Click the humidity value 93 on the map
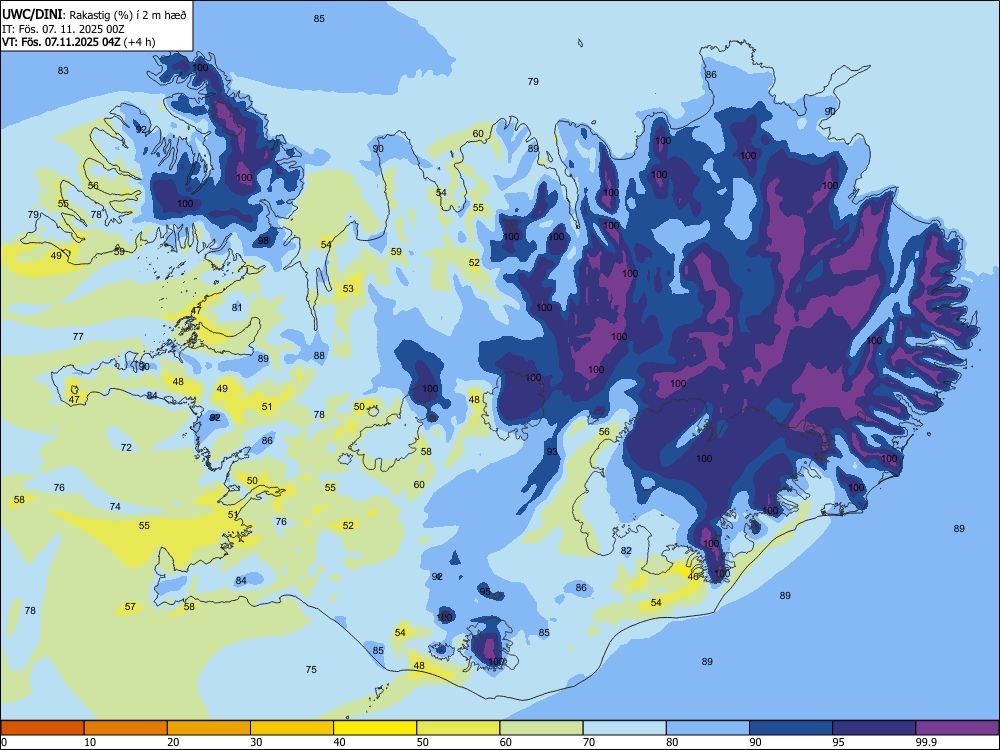This screenshot has width=1000, height=750. point(552,452)
